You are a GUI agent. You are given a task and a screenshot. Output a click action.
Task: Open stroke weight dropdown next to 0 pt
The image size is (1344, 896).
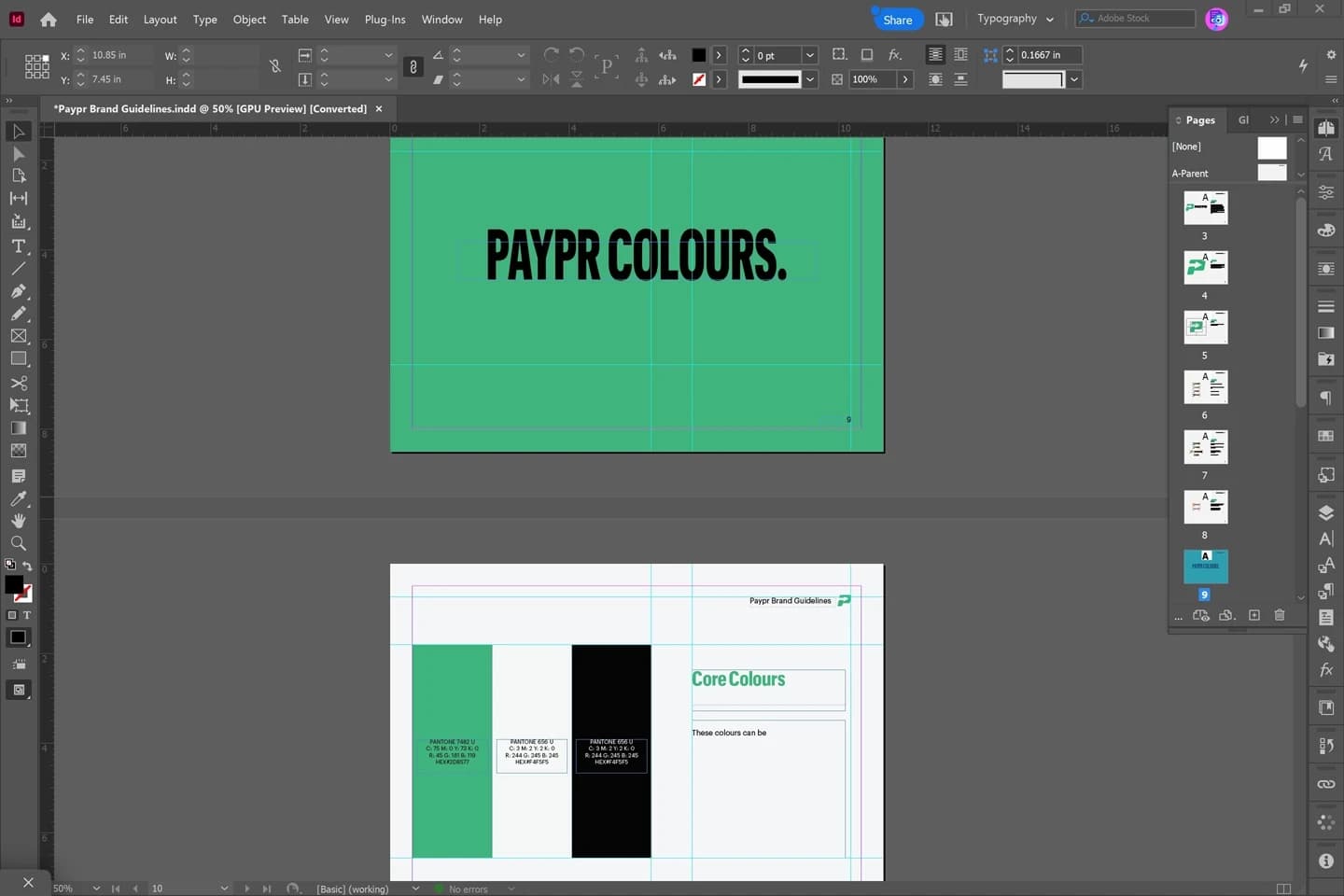click(x=810, y=55)
